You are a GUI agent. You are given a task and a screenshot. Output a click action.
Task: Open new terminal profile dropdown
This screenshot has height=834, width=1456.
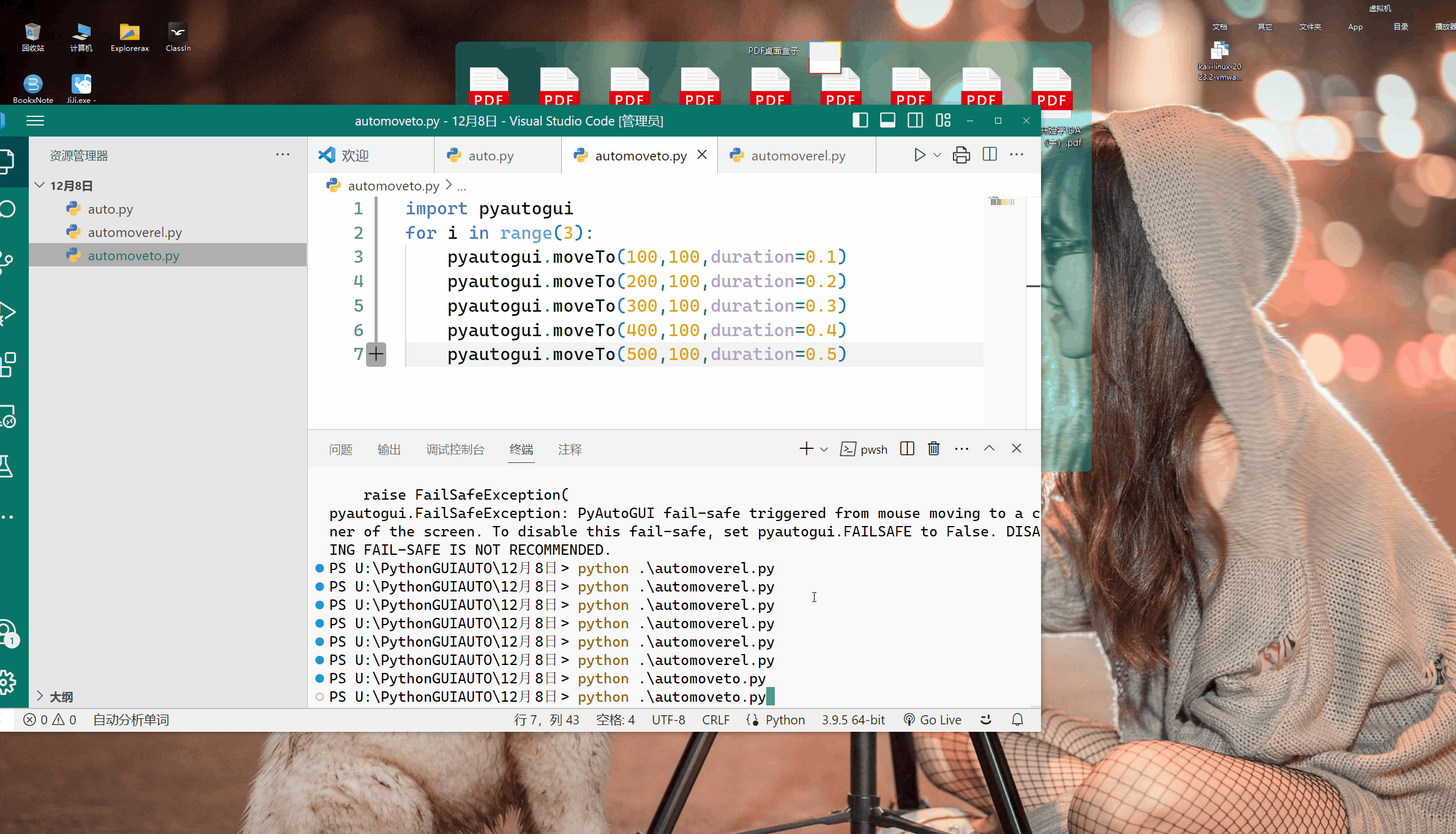pyautogui.click(x=824, y=449)
